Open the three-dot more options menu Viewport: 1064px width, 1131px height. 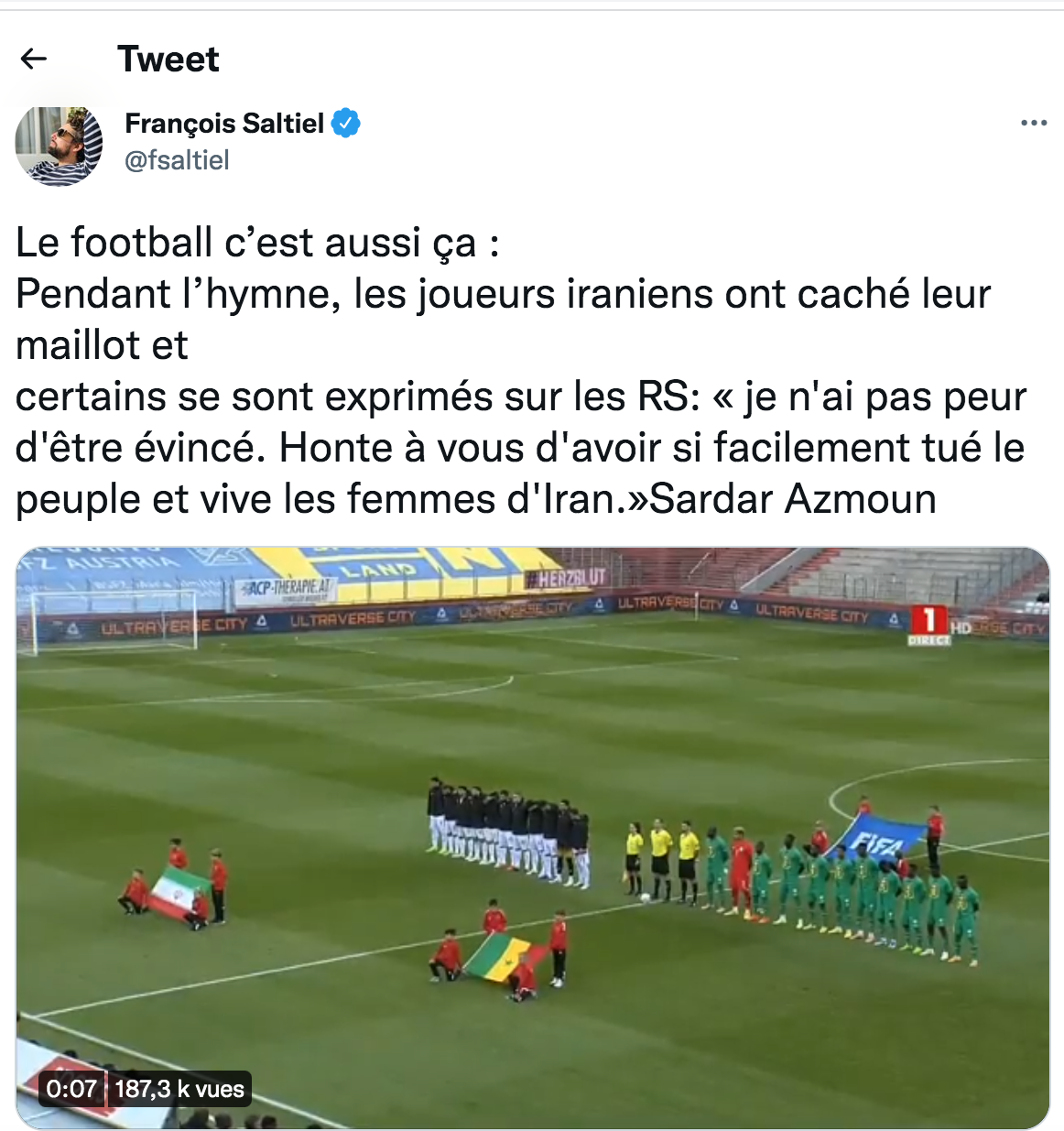click(1034, 123)
